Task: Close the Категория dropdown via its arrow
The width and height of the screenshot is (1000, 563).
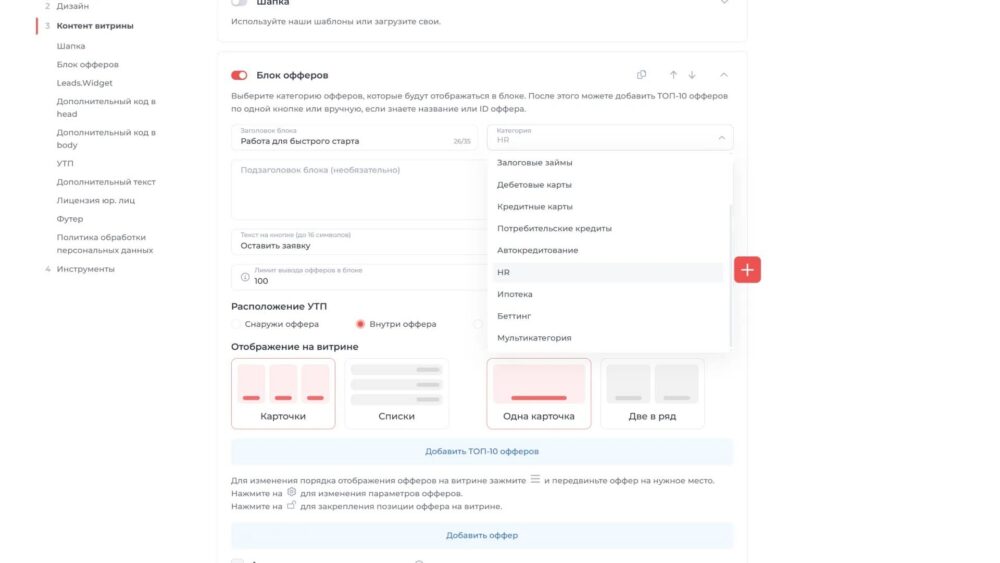Action: click(x=722, y=138)
